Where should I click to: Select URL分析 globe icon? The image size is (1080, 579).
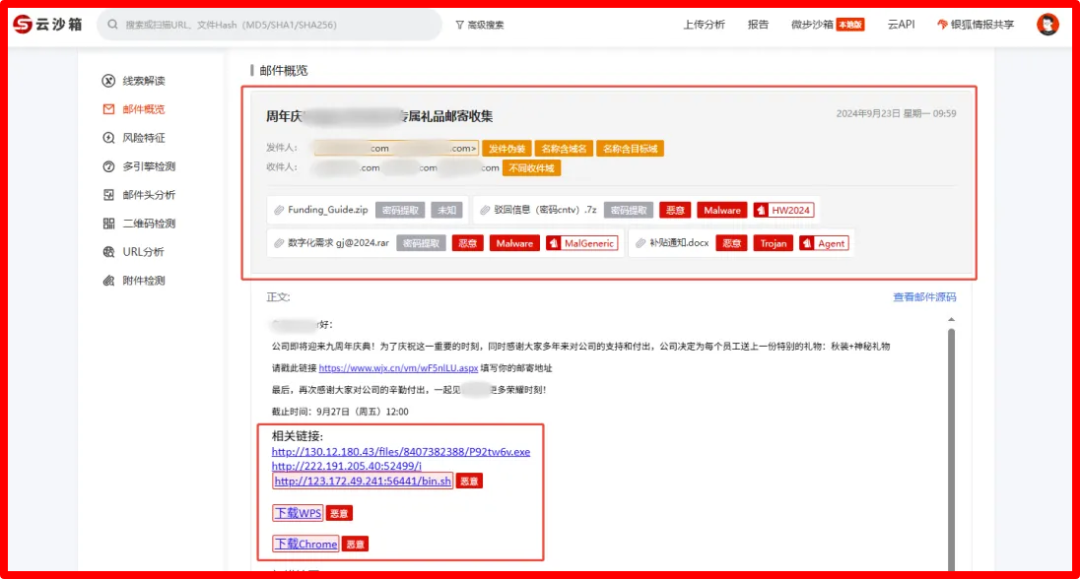[109, 252]
